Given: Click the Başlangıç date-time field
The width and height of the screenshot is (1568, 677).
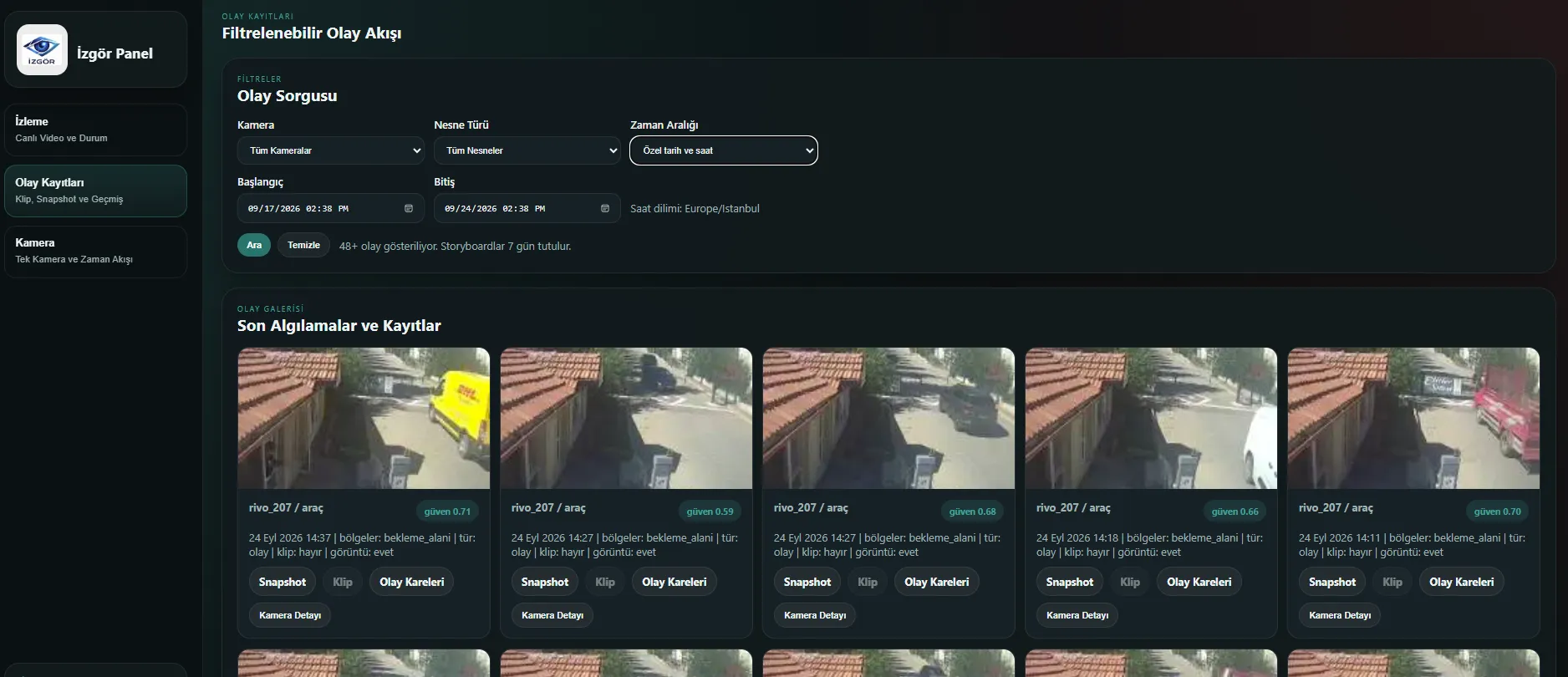Looking at the screenshot, I should point(331,208).
